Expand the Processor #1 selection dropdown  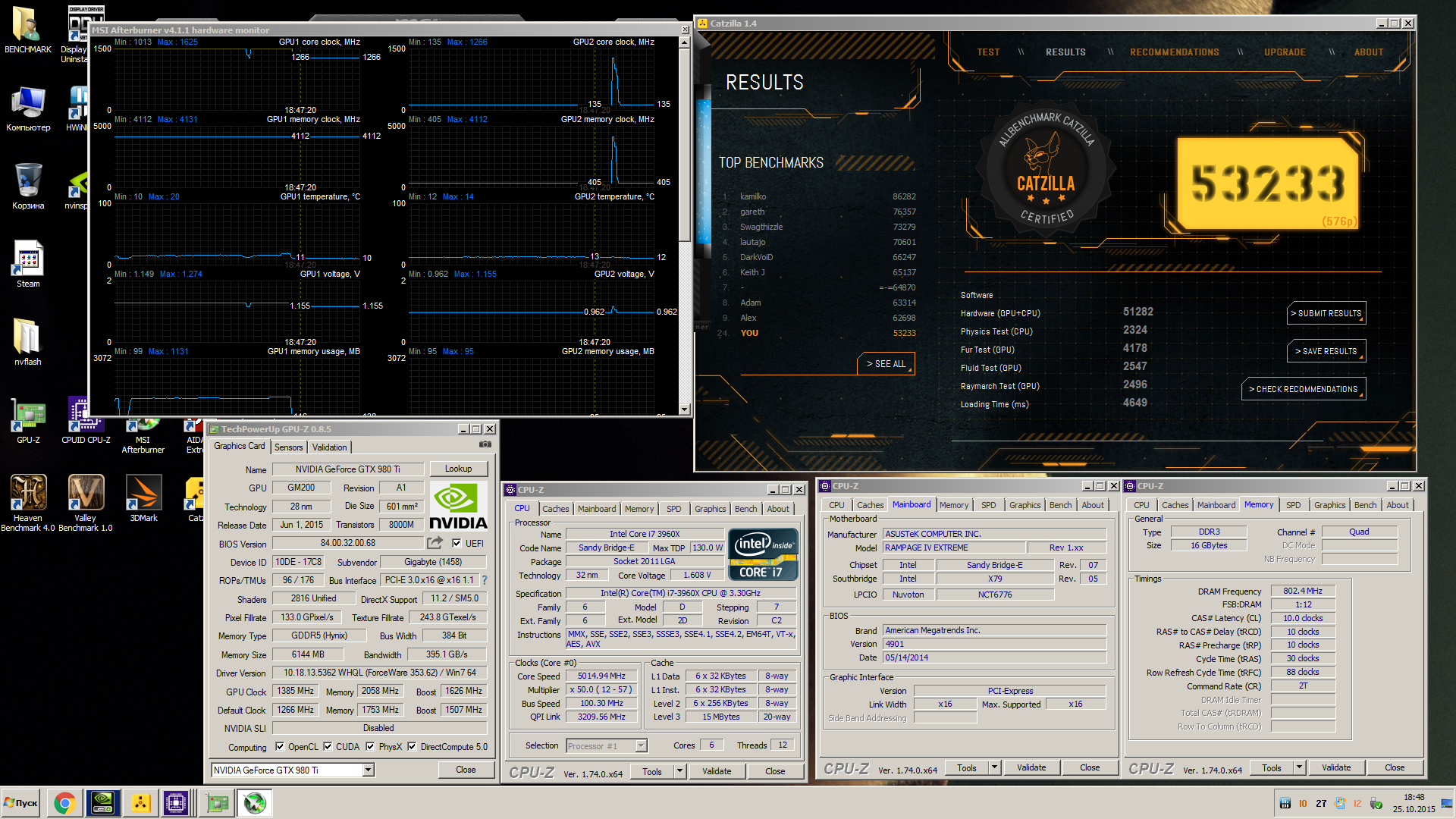click(x=641, y=746)
